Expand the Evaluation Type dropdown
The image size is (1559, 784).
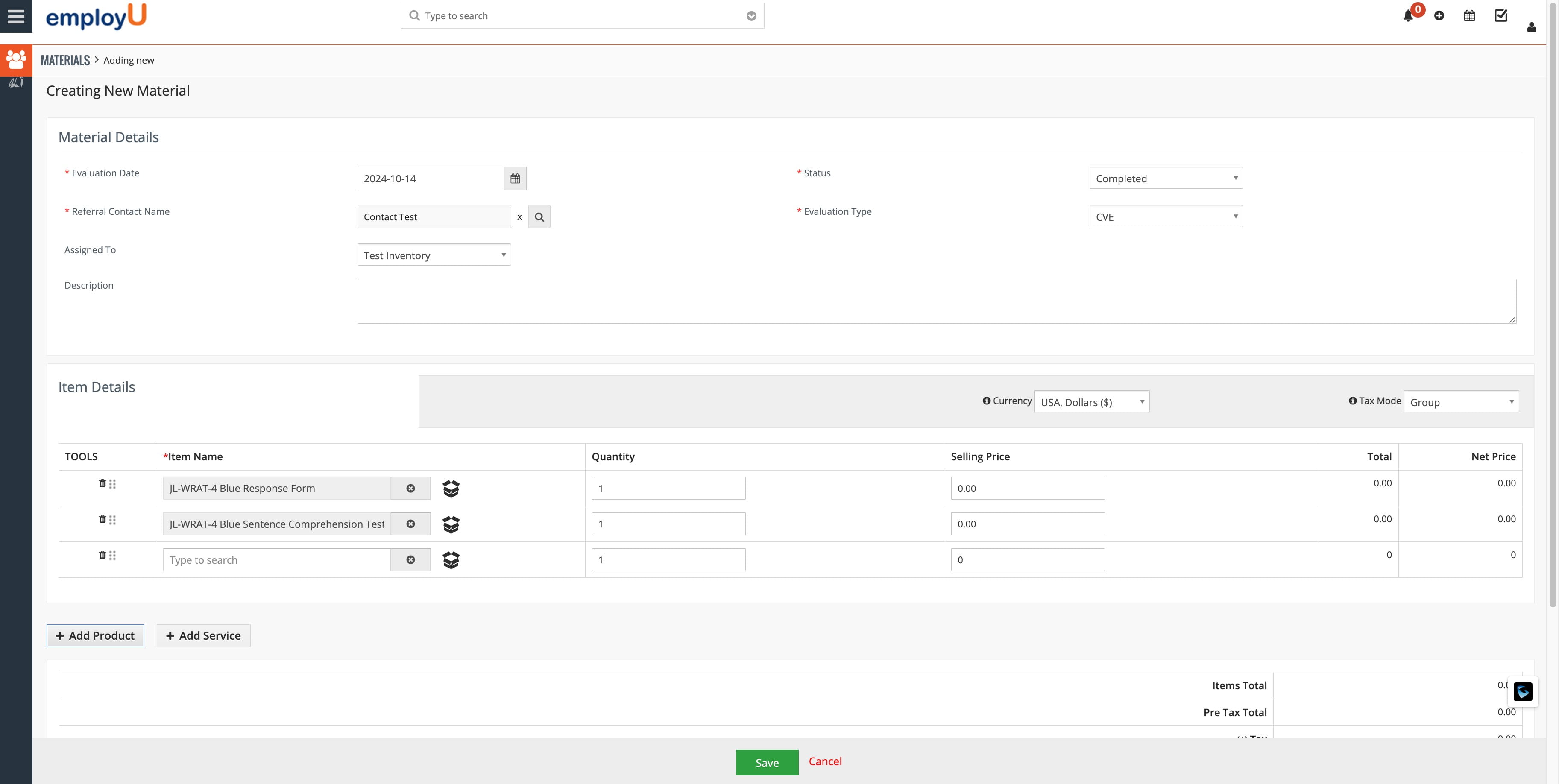[x=1166, y=217]
